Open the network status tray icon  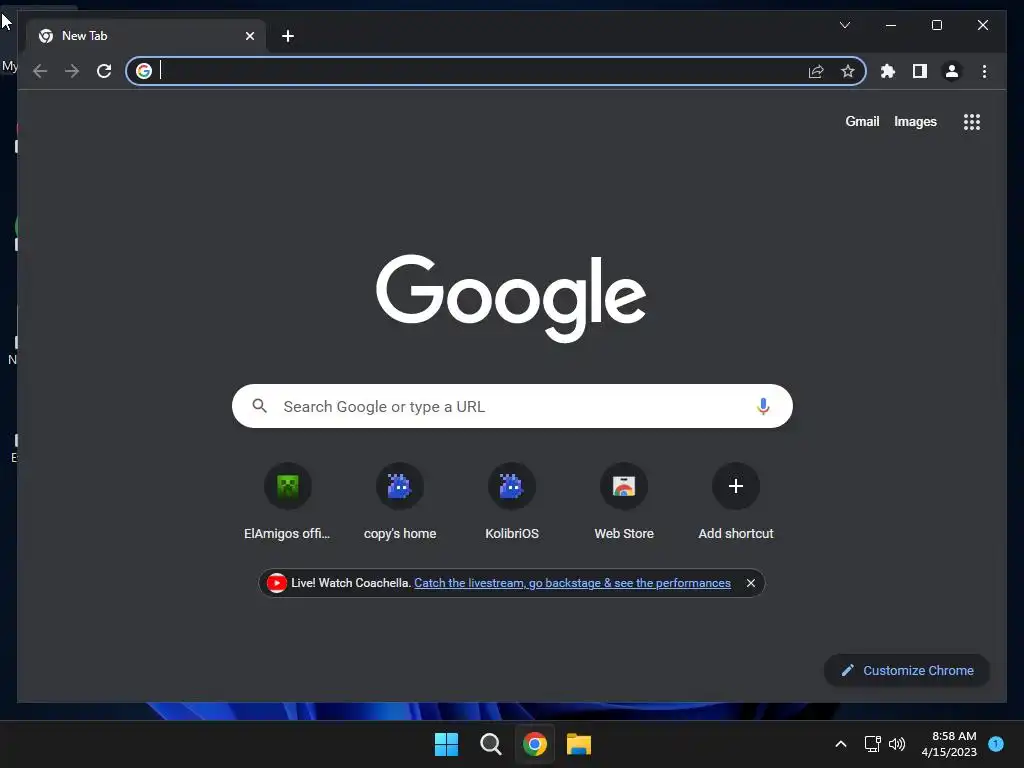(x=872, y=744)
